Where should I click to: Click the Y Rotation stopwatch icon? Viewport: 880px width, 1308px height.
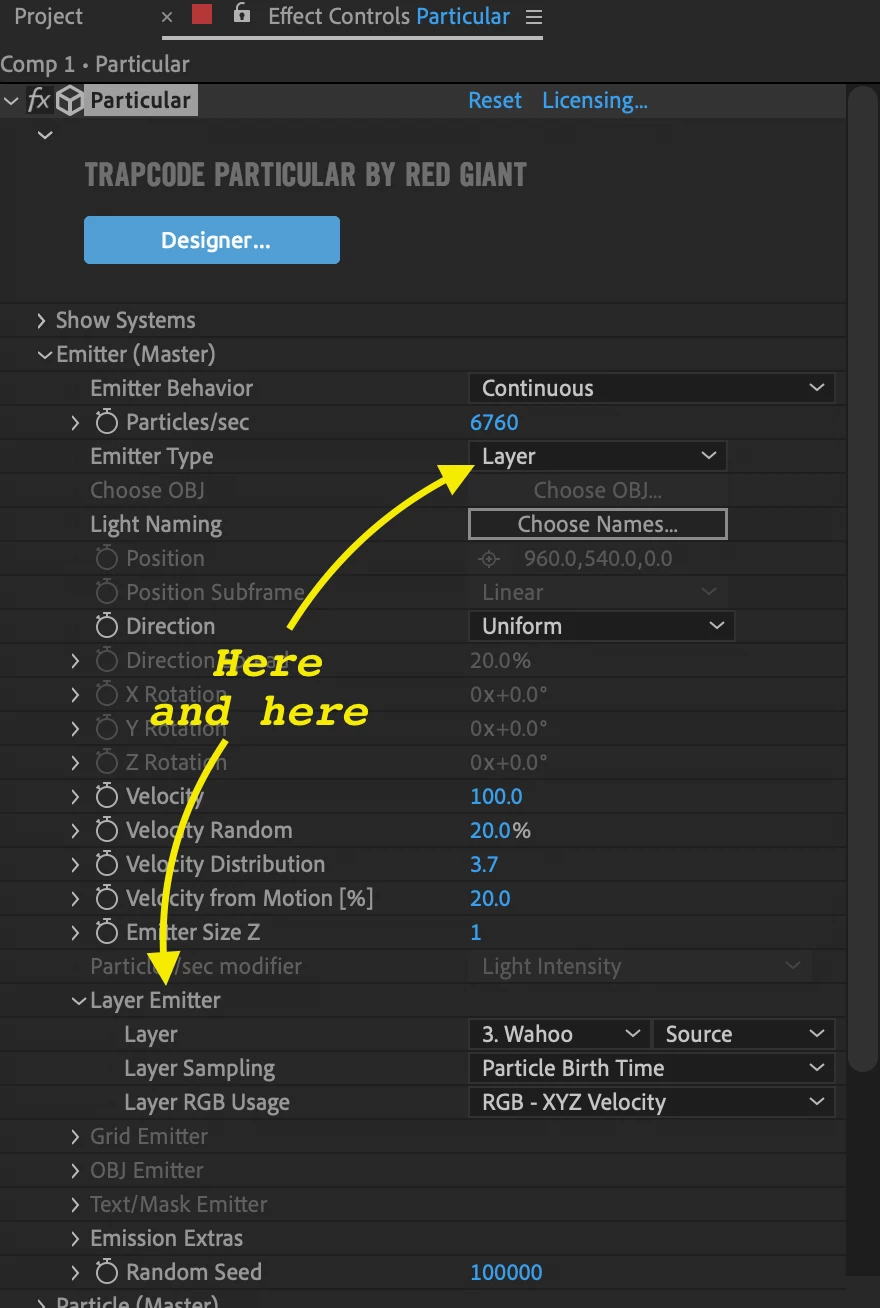tap(107, 728)
